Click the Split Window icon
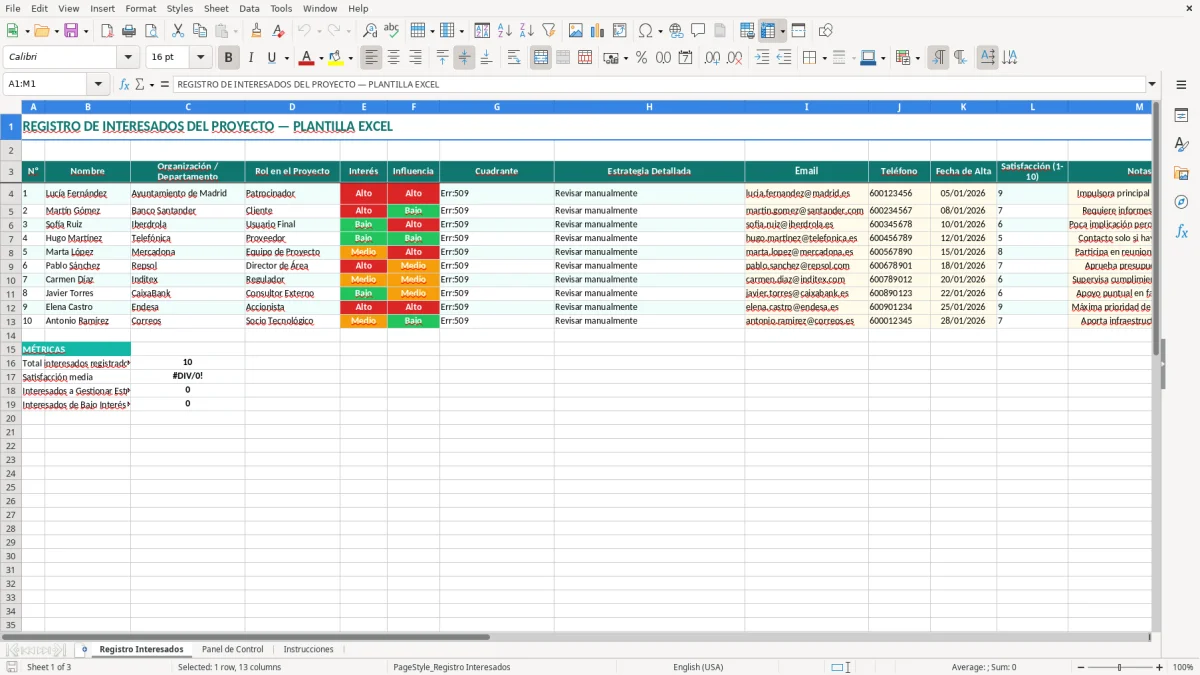1200x675 pixels. pyautogui.click(x=799, y=31)
